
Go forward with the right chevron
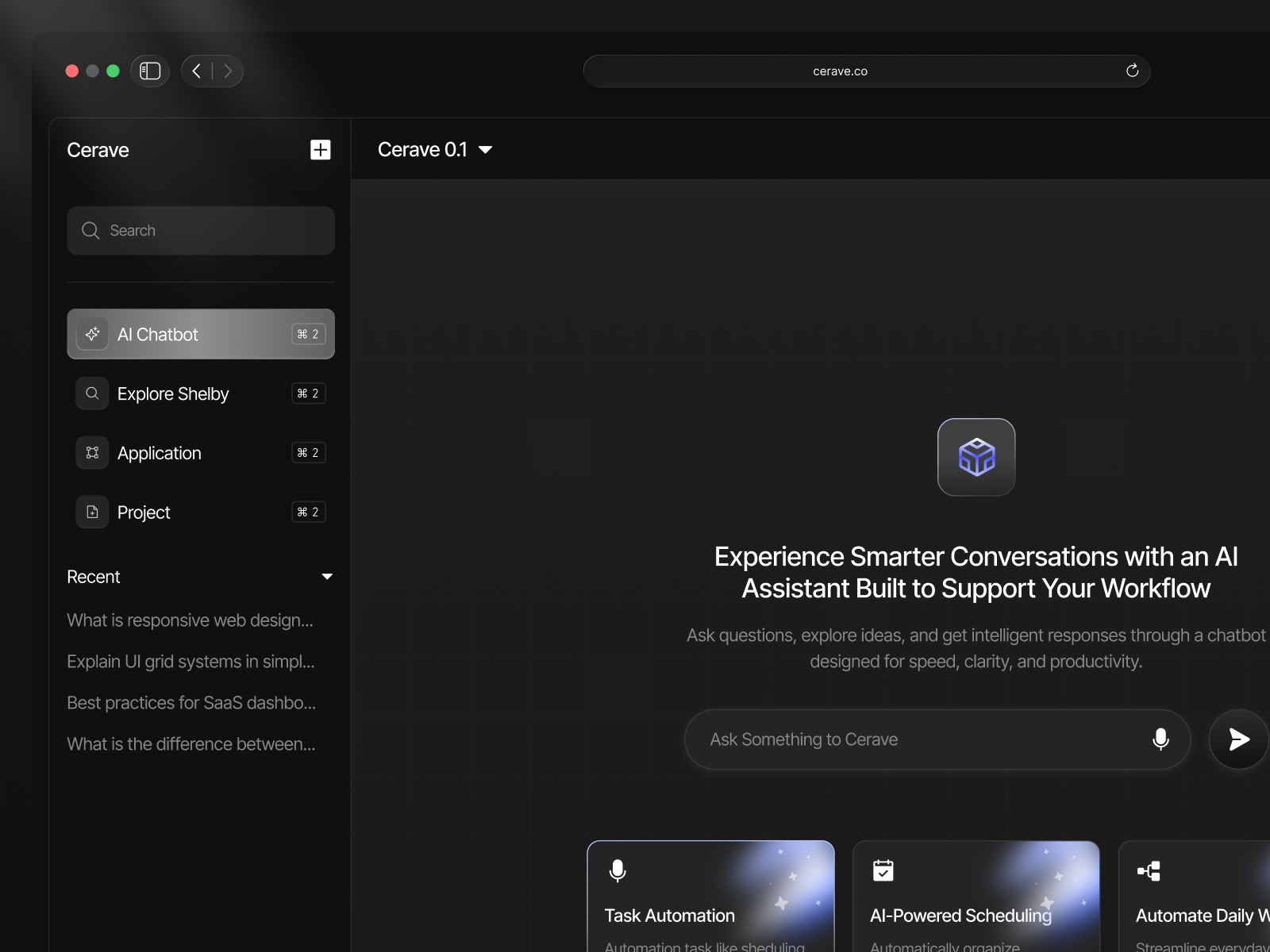click(x=228, y=71)
